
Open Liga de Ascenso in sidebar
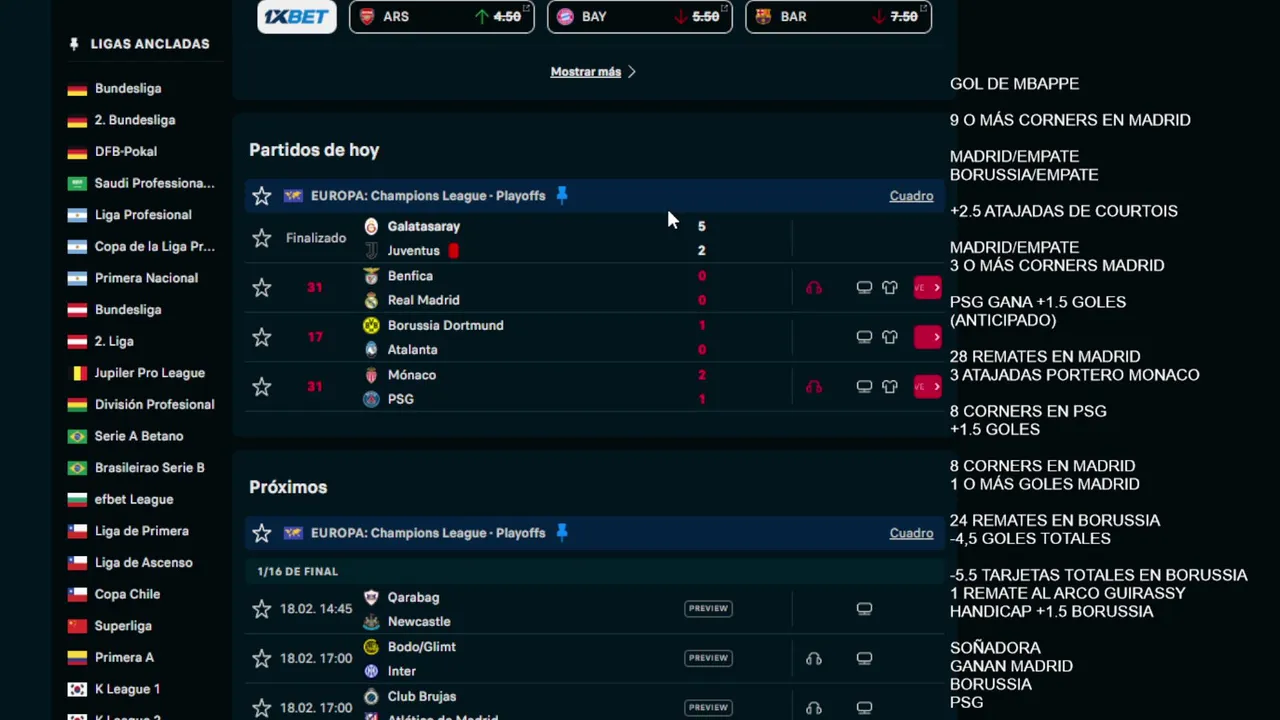pos(144,563)
